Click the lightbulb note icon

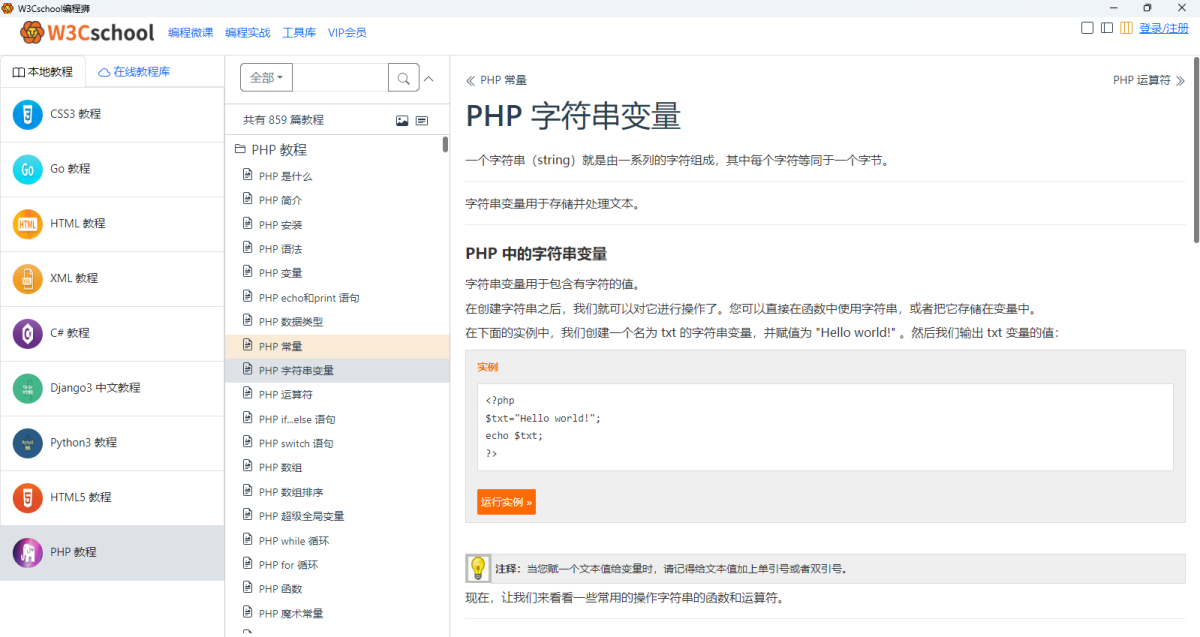pos(478,568)
